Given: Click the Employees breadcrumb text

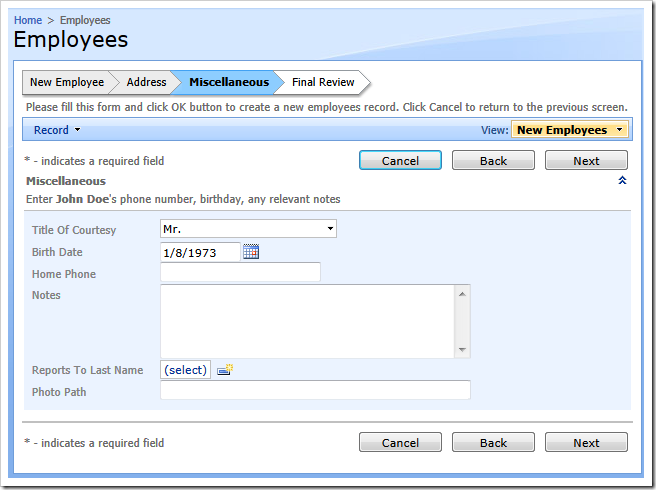Looking at the screenshot, I should (x=85, y=20).
